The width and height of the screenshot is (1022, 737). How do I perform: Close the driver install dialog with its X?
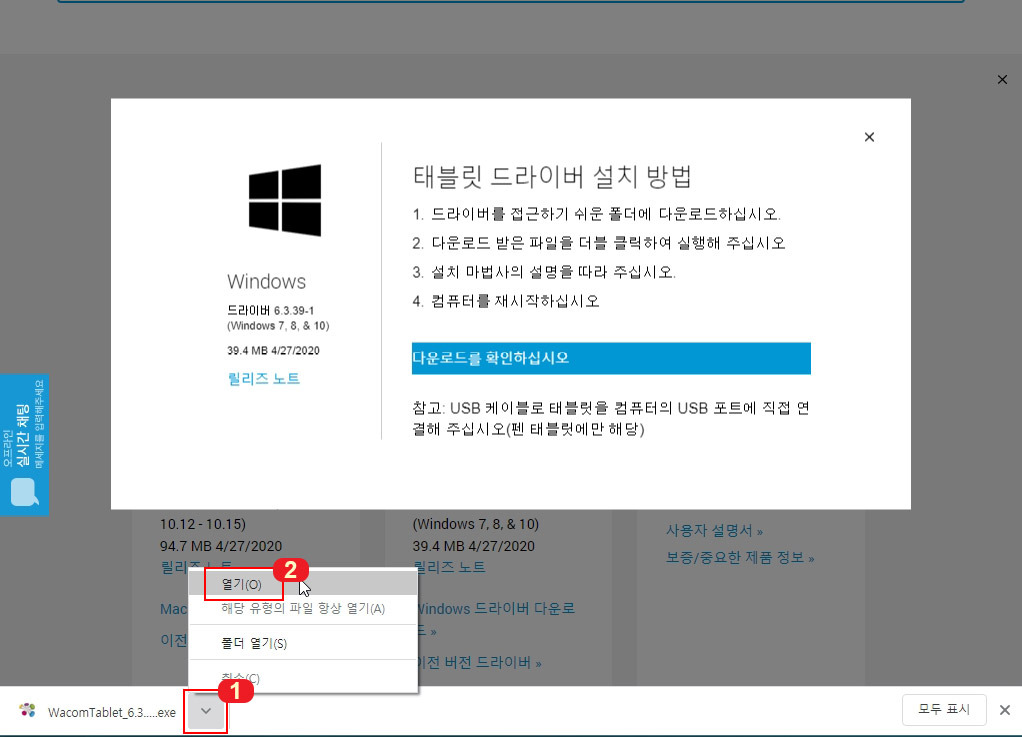(x=869, y=137)
